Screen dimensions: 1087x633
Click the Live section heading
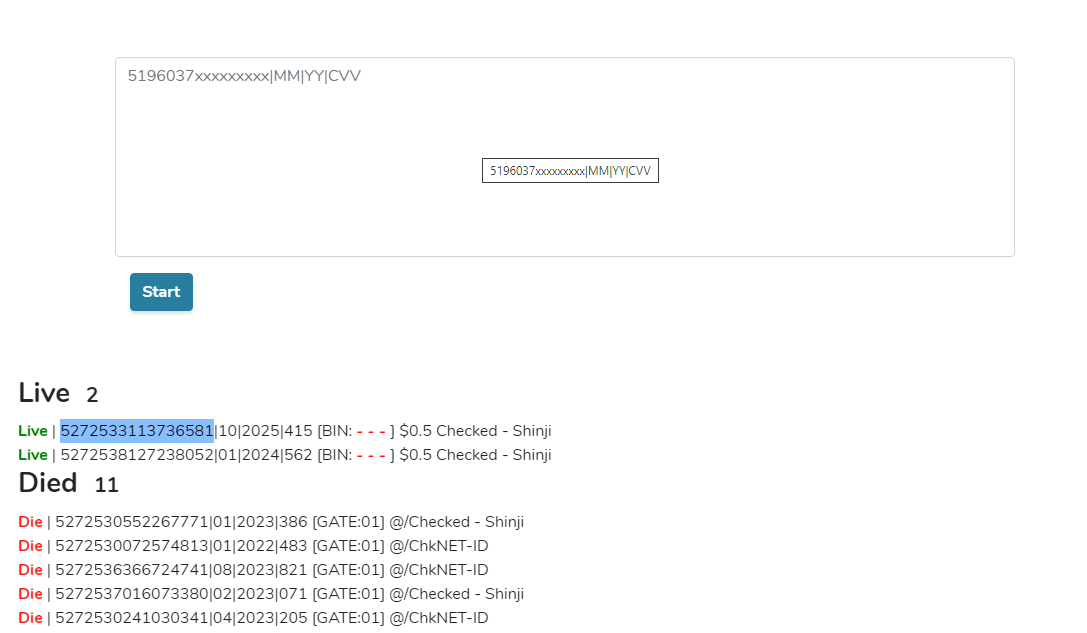pyautogui.click(x=44, y=393)
